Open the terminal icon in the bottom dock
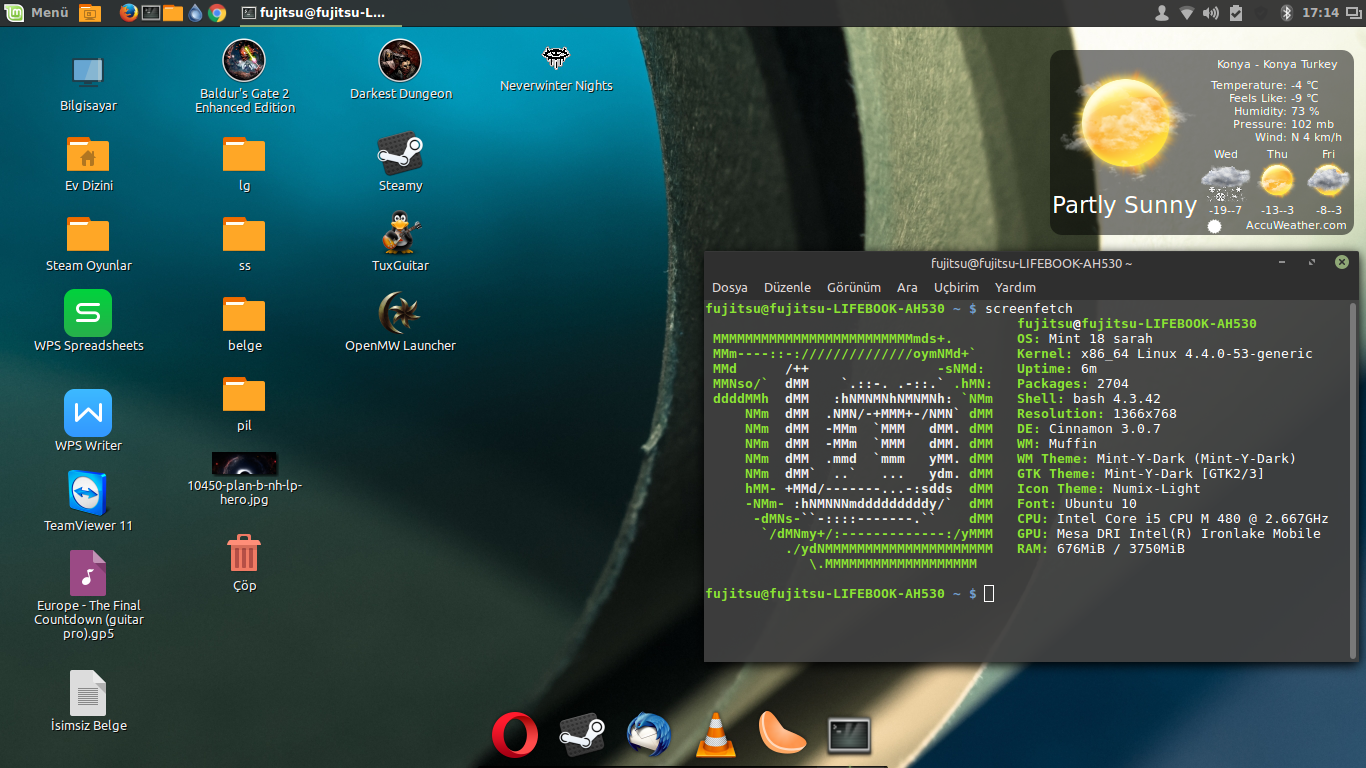This screenshot has width=1366, height=768. pyautogui.click(x=850, y=736)
